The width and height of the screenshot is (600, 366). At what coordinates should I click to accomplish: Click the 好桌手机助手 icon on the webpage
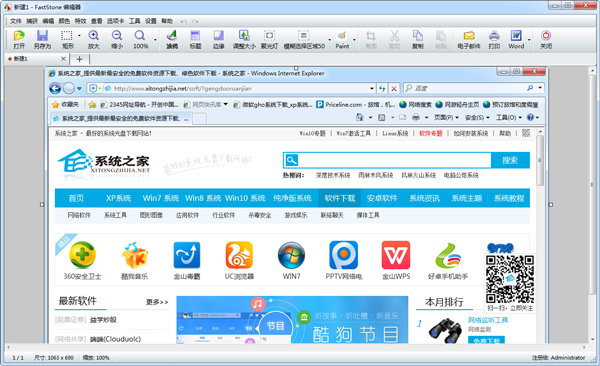448,256
